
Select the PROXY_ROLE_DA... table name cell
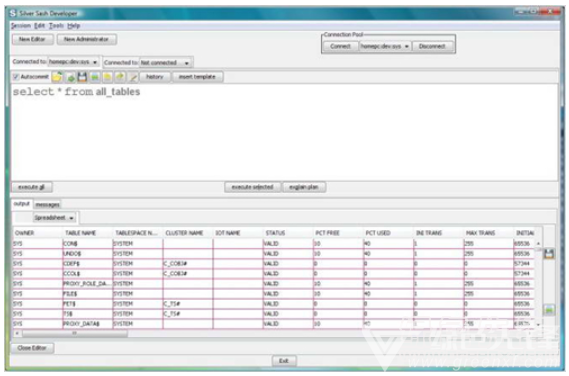[x=87, y=283]
